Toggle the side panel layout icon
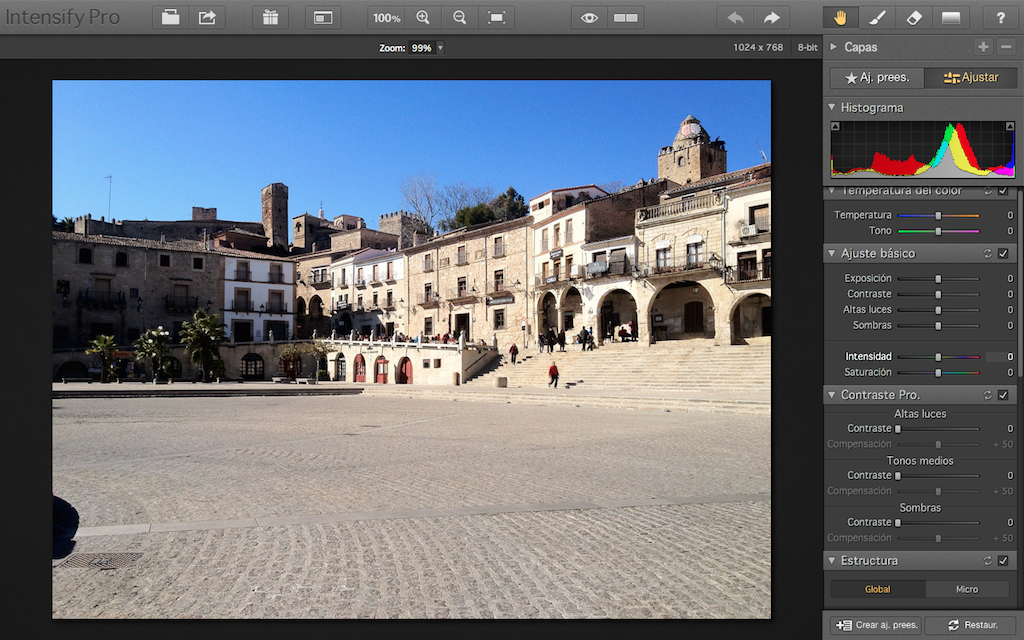1024x640 pixels. point(323,18)
